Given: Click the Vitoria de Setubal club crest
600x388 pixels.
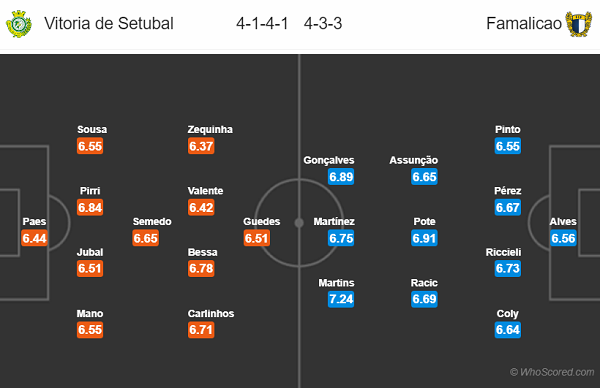Looking at the screenshot, I should coord(19,24).
